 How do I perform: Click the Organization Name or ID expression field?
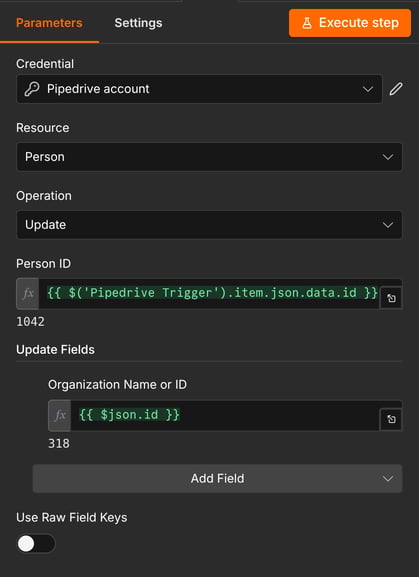[225, 415]
